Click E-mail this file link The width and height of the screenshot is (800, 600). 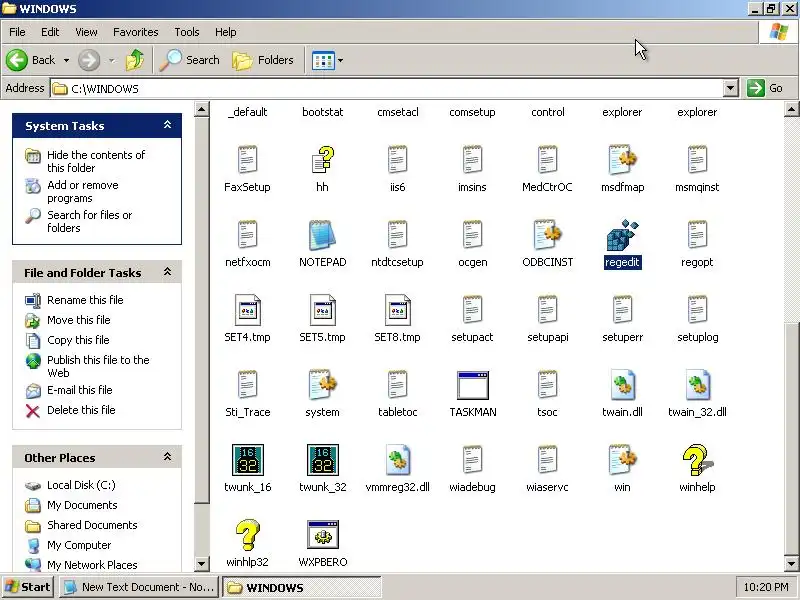coord(80,390)
